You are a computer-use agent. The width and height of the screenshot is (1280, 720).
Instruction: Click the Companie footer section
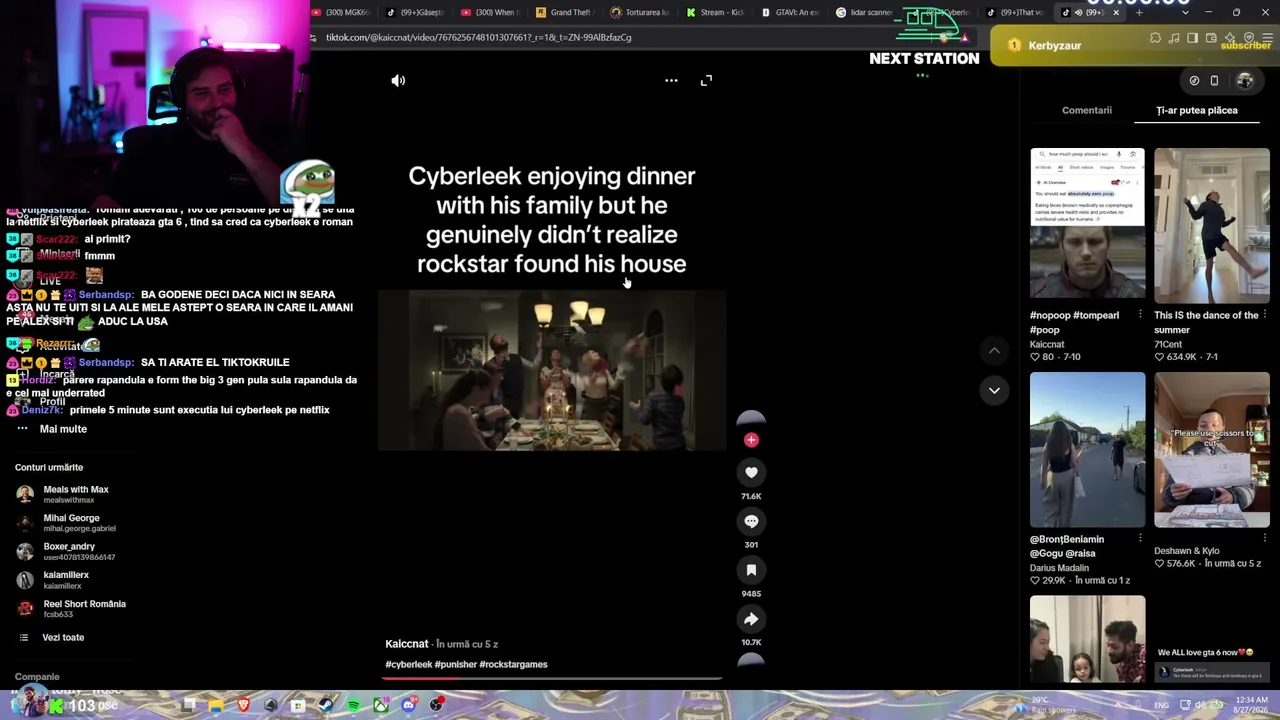pyautogui.click(x=37, y=677)
